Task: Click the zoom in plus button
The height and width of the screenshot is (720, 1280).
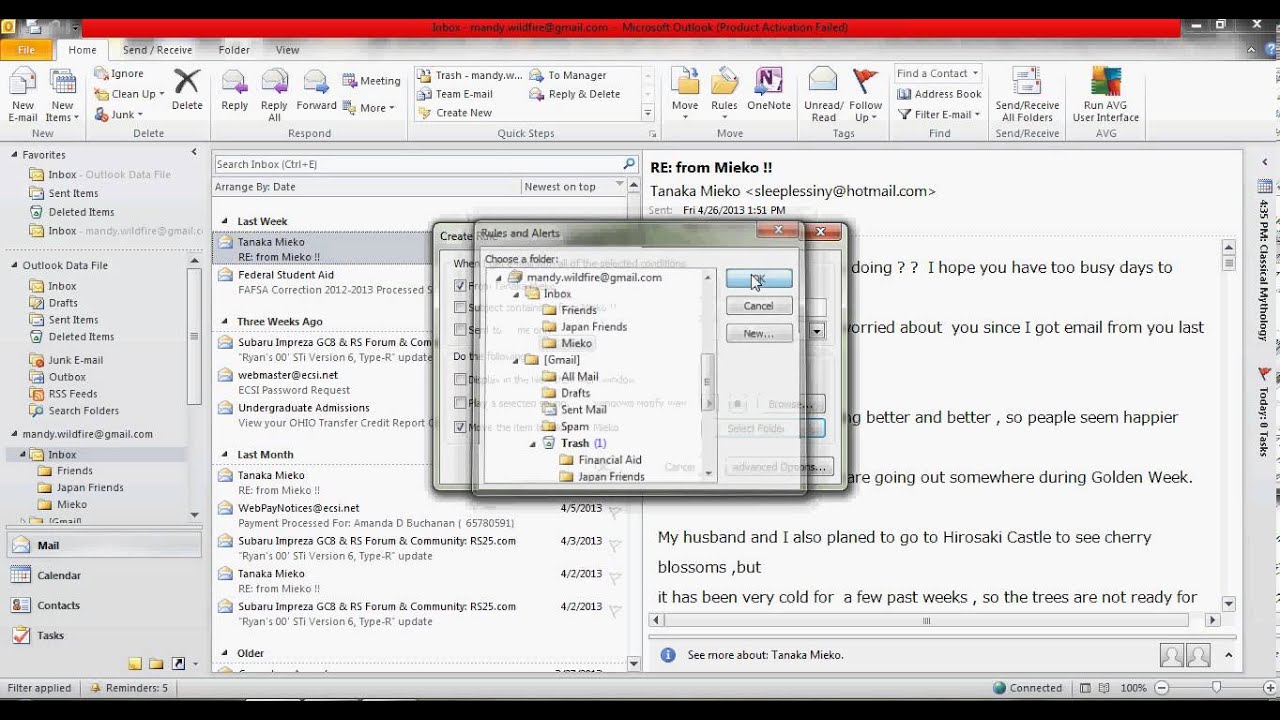Action: [x=1269, y=688]
